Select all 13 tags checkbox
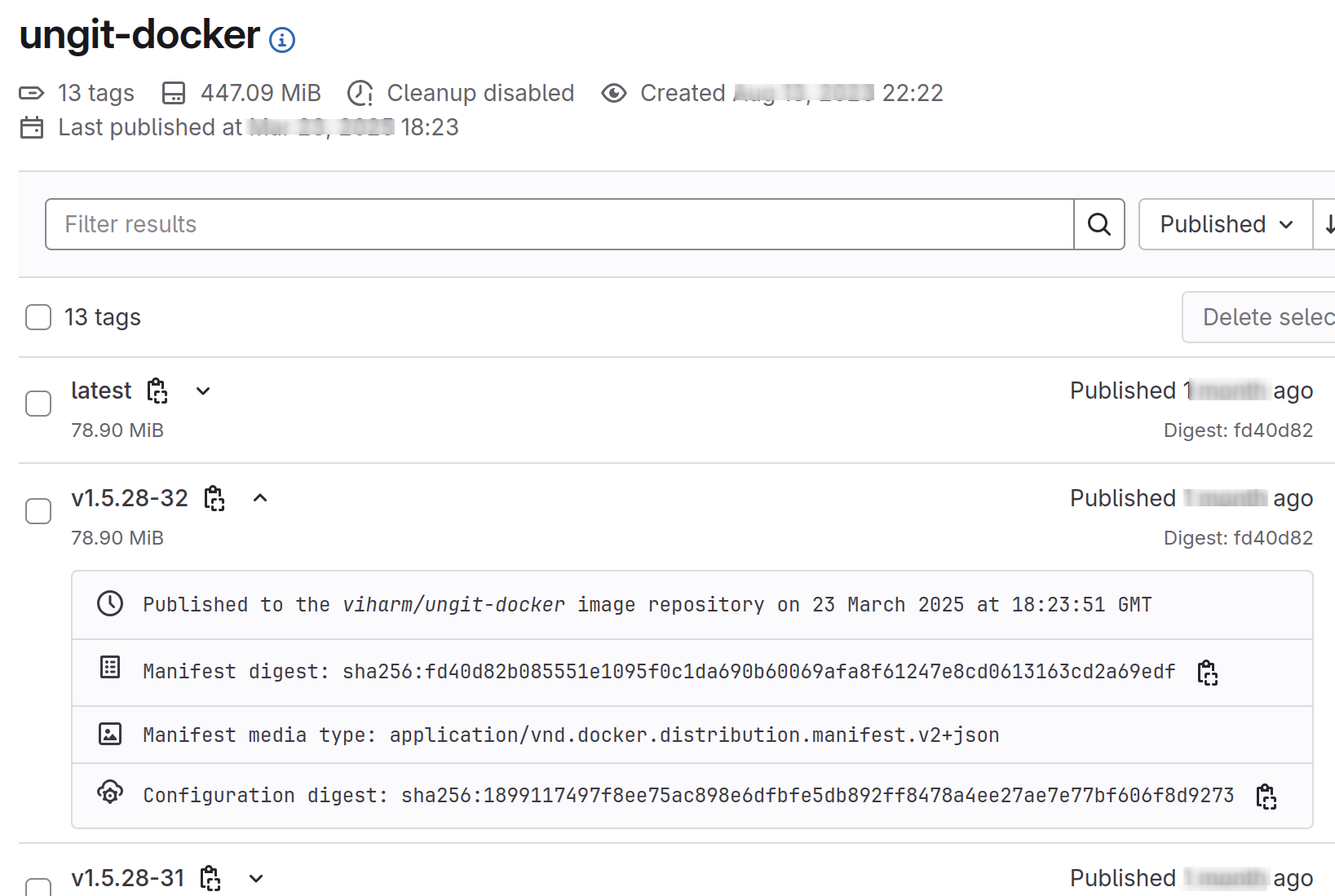1335x896 pixels. (x=38, y=317)
